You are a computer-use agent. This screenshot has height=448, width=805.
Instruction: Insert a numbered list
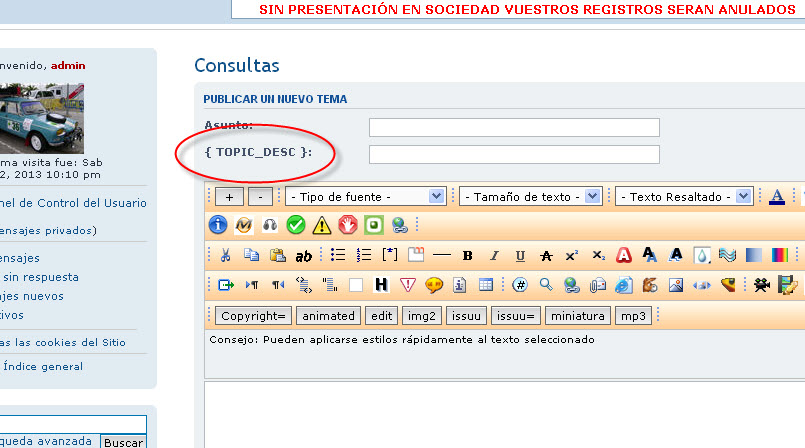364,255
